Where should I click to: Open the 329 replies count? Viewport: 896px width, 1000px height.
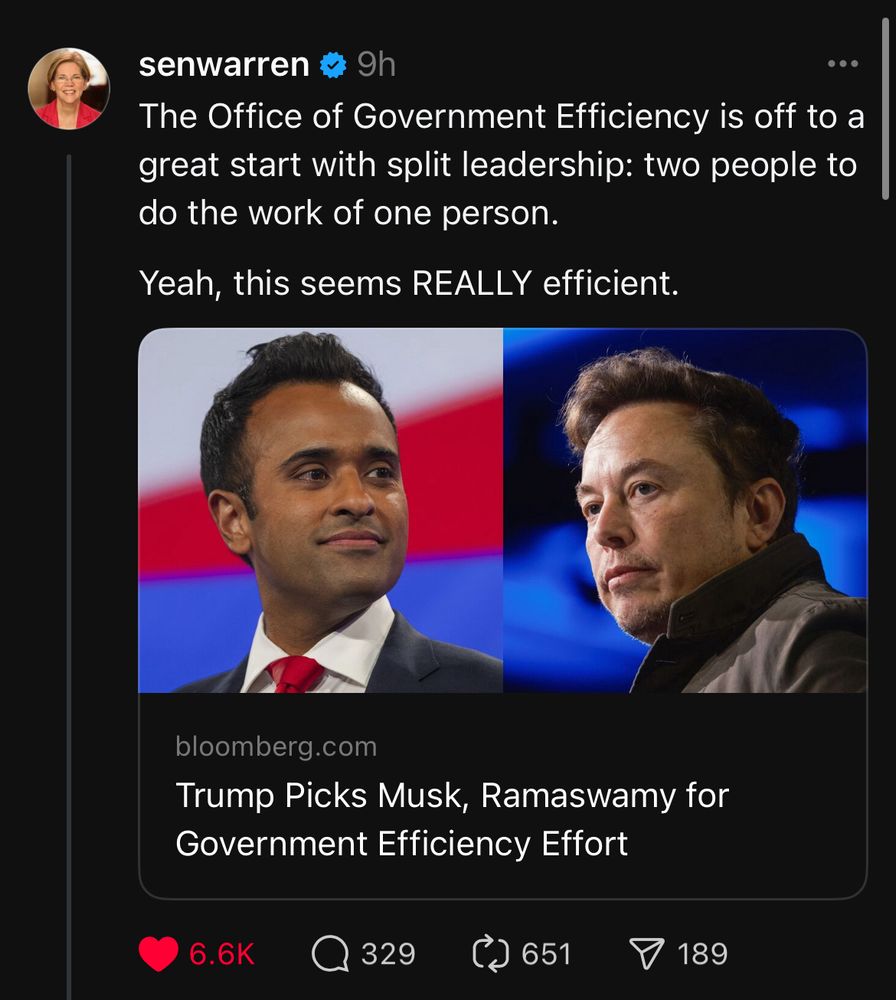click(388, 954)
